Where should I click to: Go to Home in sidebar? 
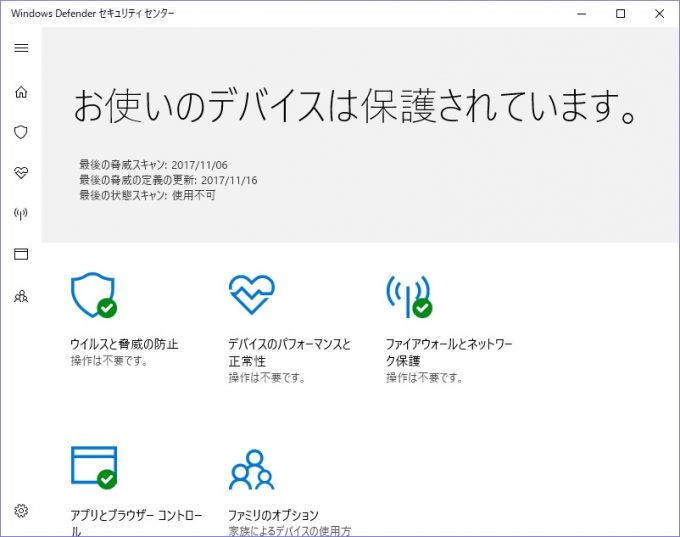coord(21,92)
